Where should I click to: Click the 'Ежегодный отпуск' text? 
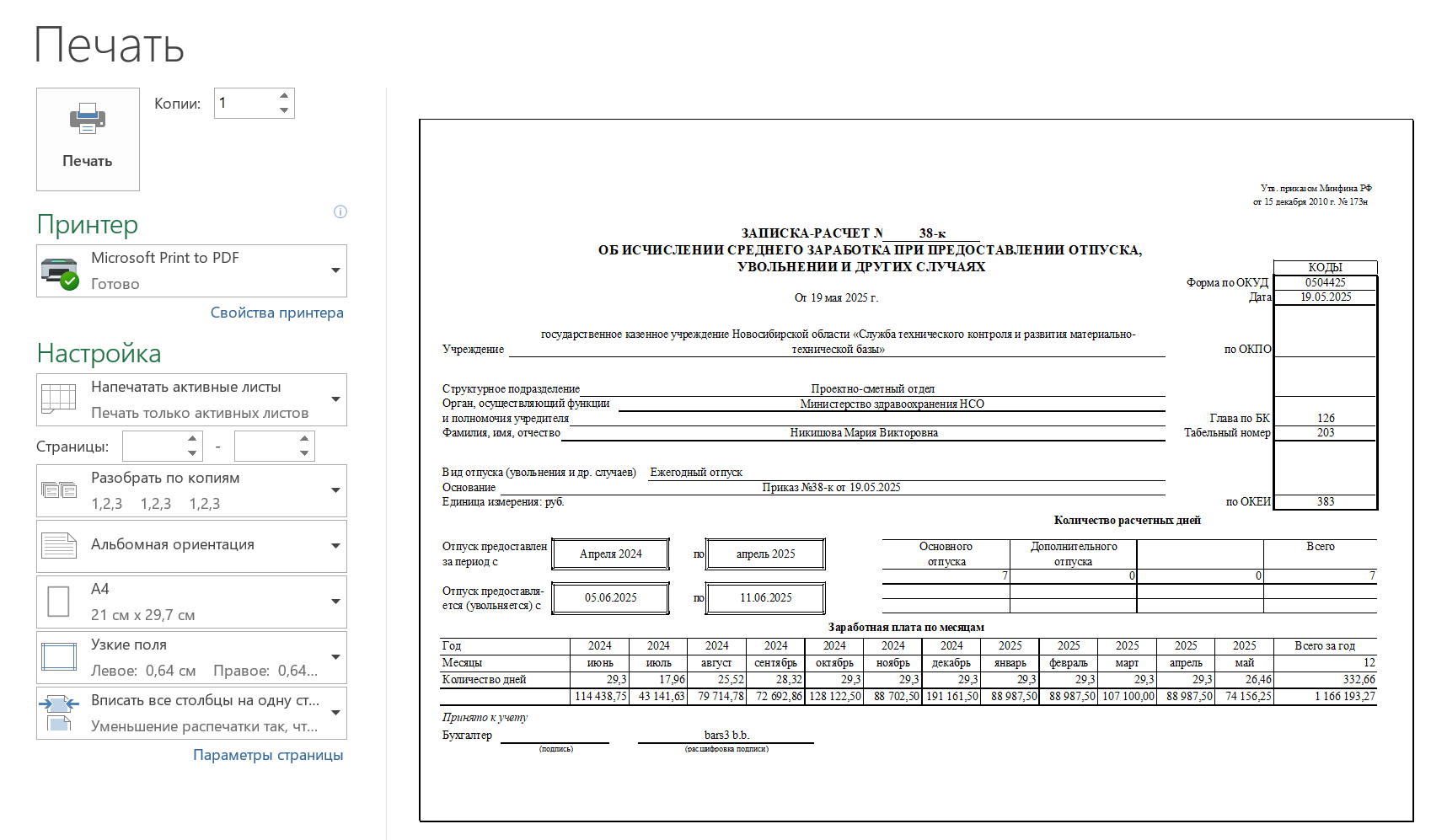pyautogui.click(x=696, y=473)
